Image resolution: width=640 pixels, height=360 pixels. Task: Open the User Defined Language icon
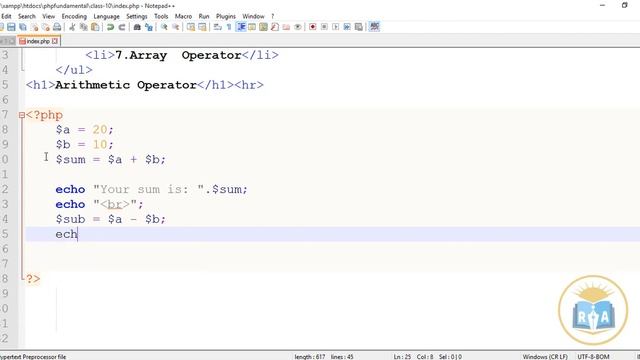pyautogui.click(x=252, y=27)
